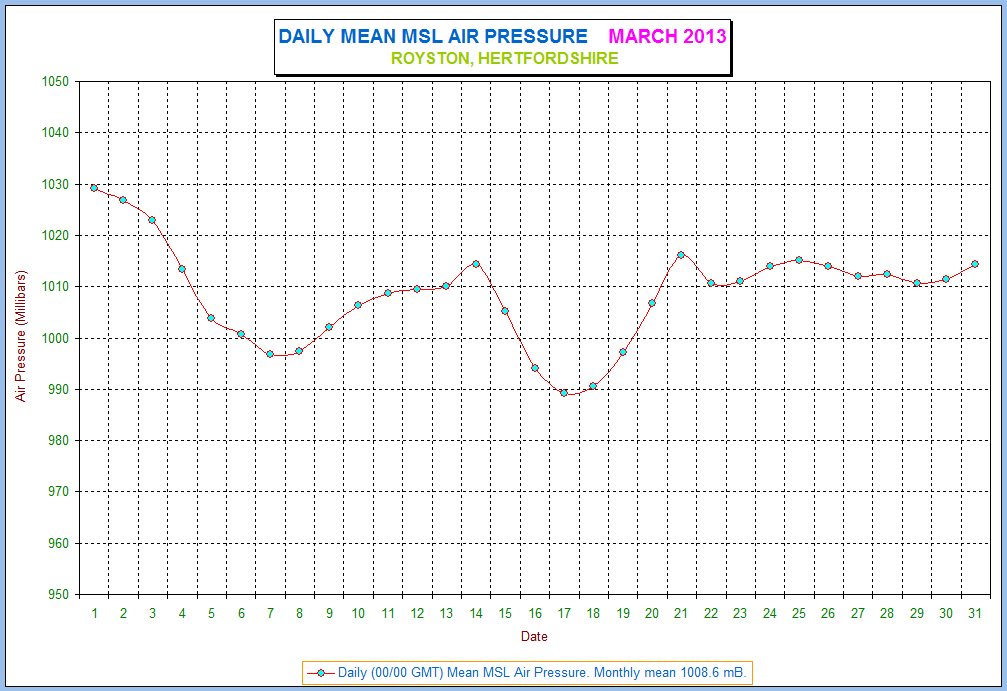
Task: Click the 980 y-axis tick label
Action: [x=58, y=441]
